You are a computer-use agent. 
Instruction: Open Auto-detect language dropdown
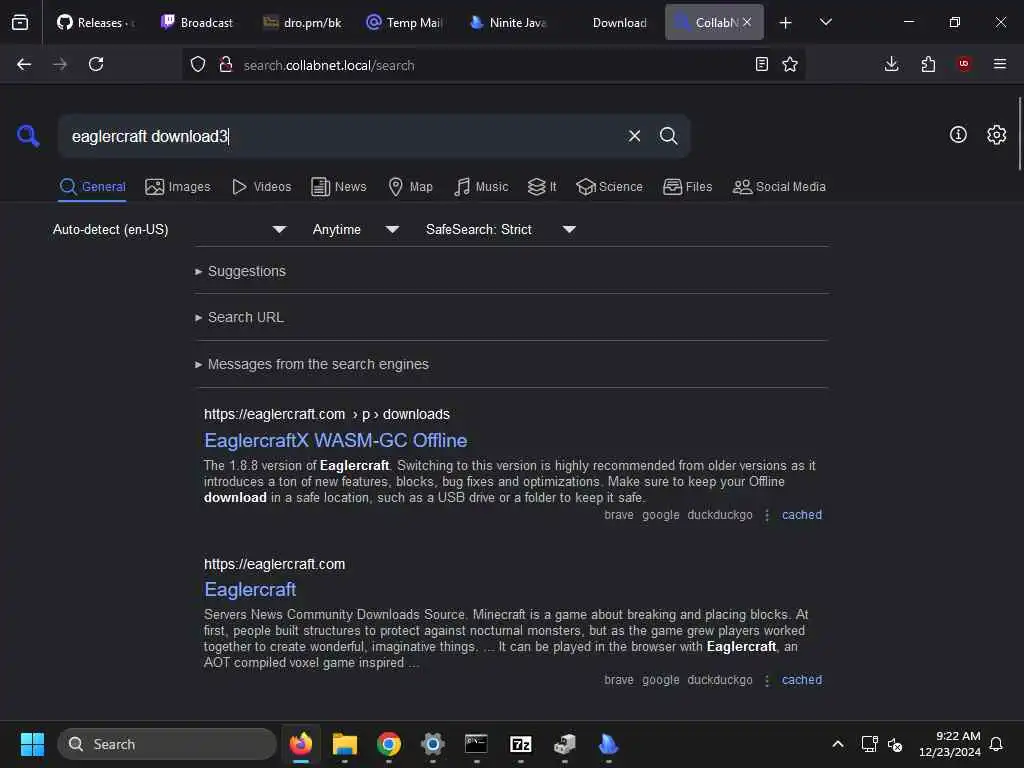[170, 229]
